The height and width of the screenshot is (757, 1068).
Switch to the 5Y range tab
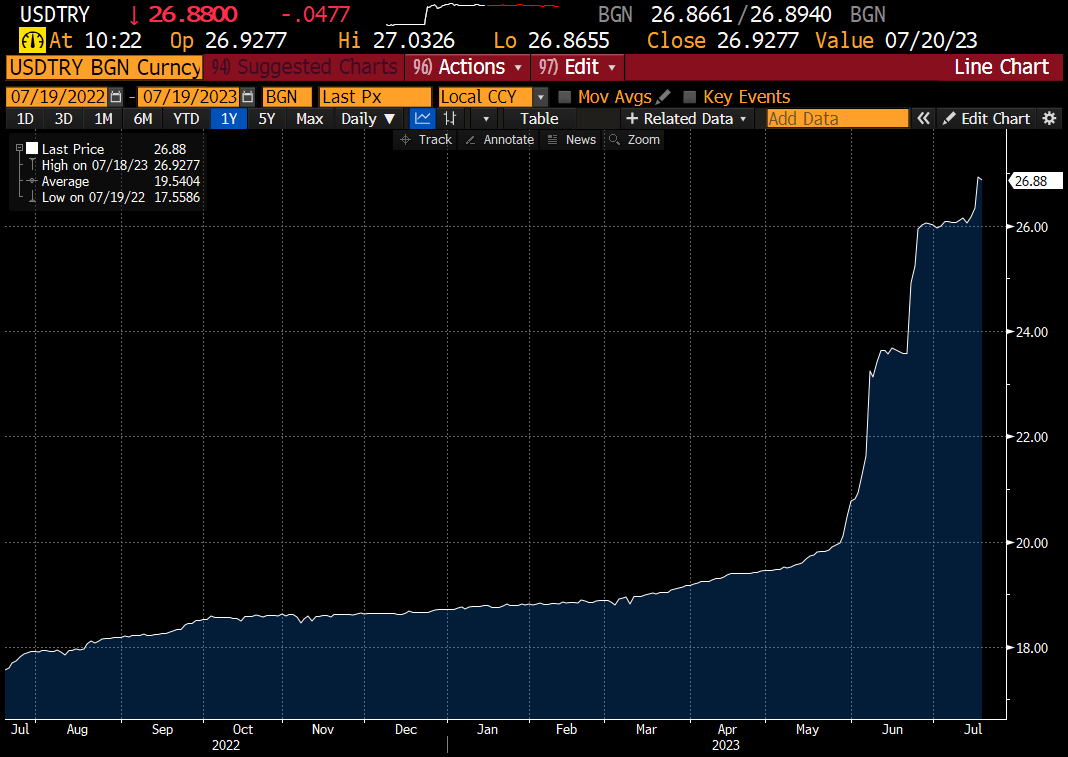(266, 118)
